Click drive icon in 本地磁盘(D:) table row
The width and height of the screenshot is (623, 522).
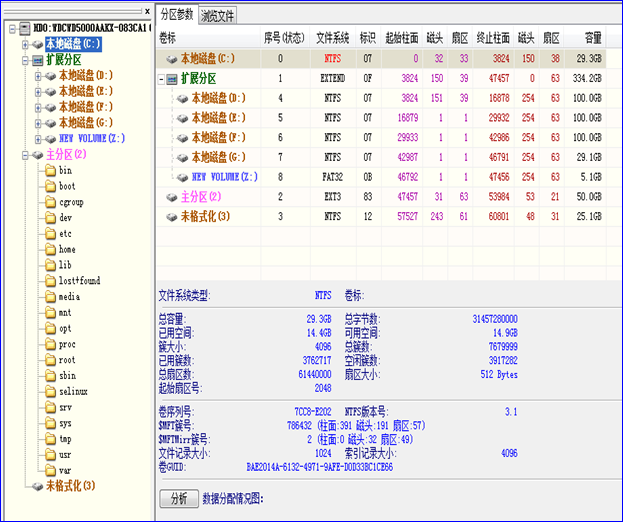point(182,99)
